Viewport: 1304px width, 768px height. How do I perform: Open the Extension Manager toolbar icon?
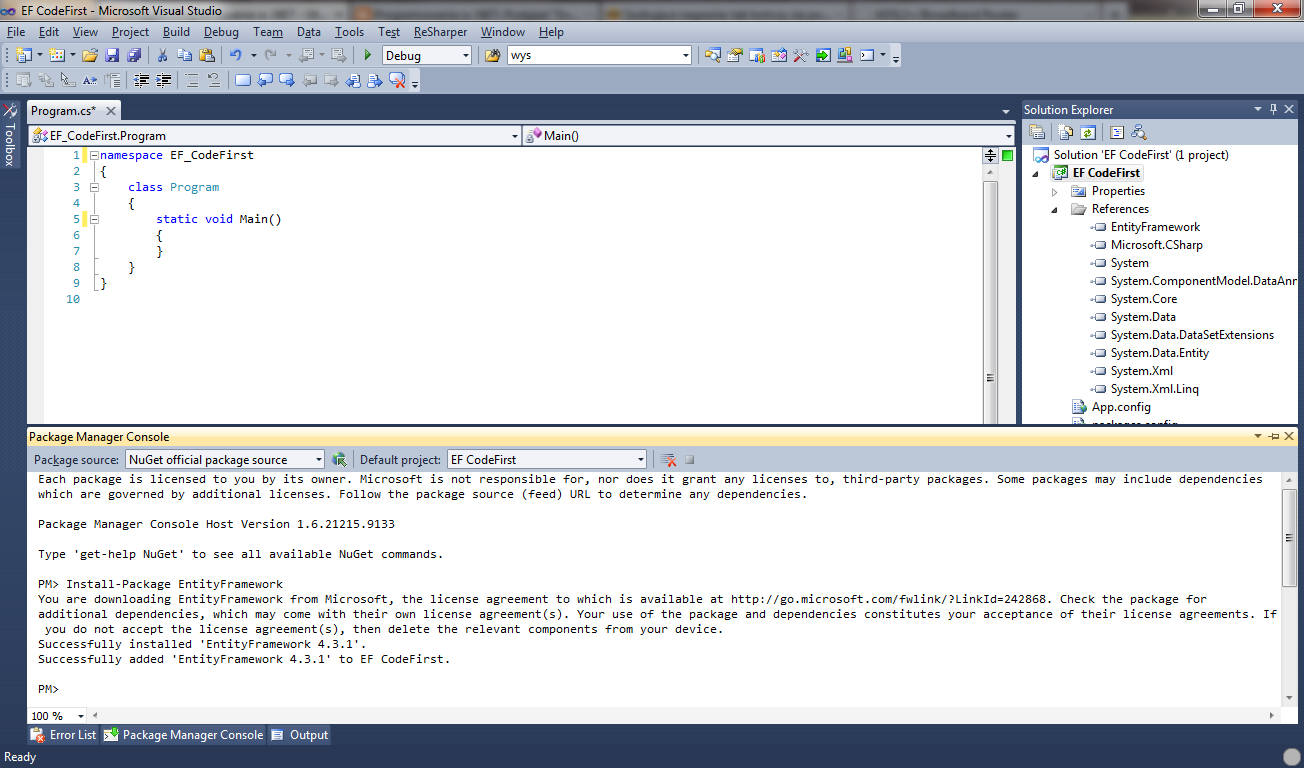844,55
